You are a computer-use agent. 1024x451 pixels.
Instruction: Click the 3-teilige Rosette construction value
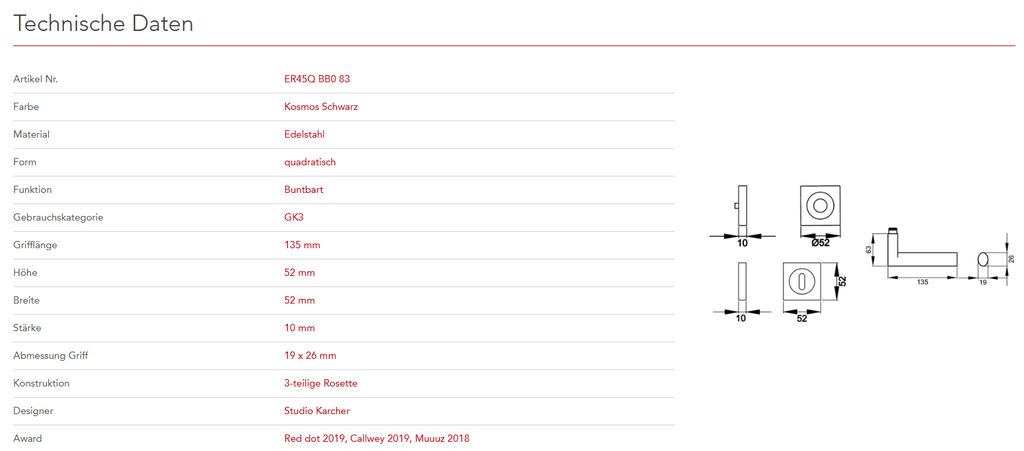coord(320,383)
